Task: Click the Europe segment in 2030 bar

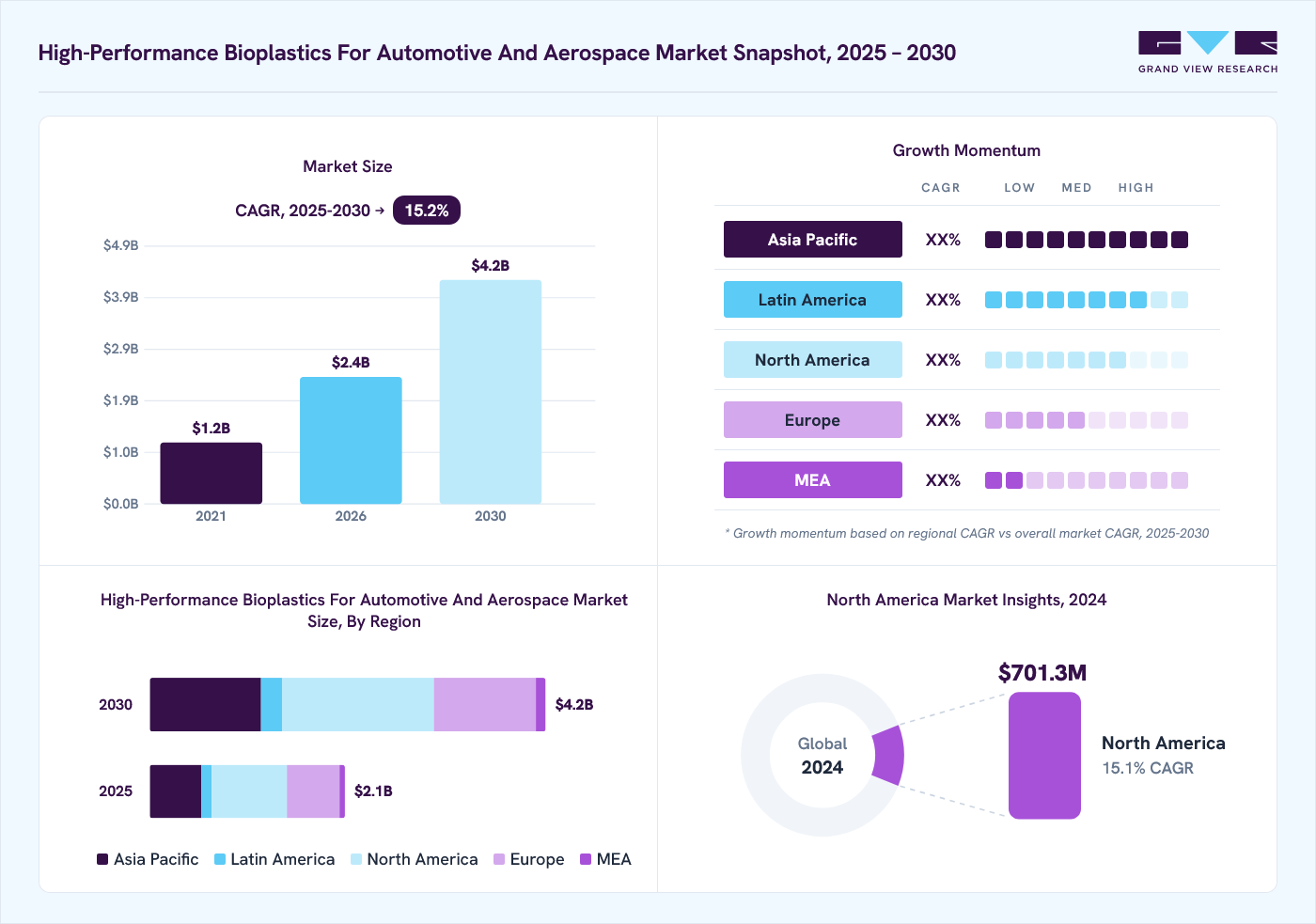Action: [x=485, y=704]
